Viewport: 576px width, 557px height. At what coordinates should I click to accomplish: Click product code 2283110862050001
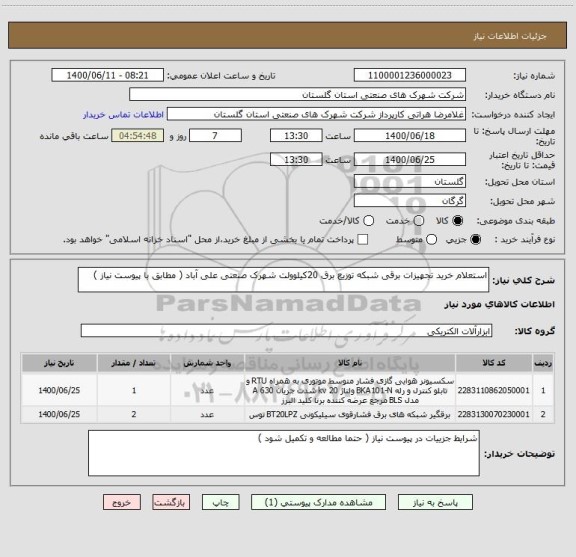click(x=494, y=390)
